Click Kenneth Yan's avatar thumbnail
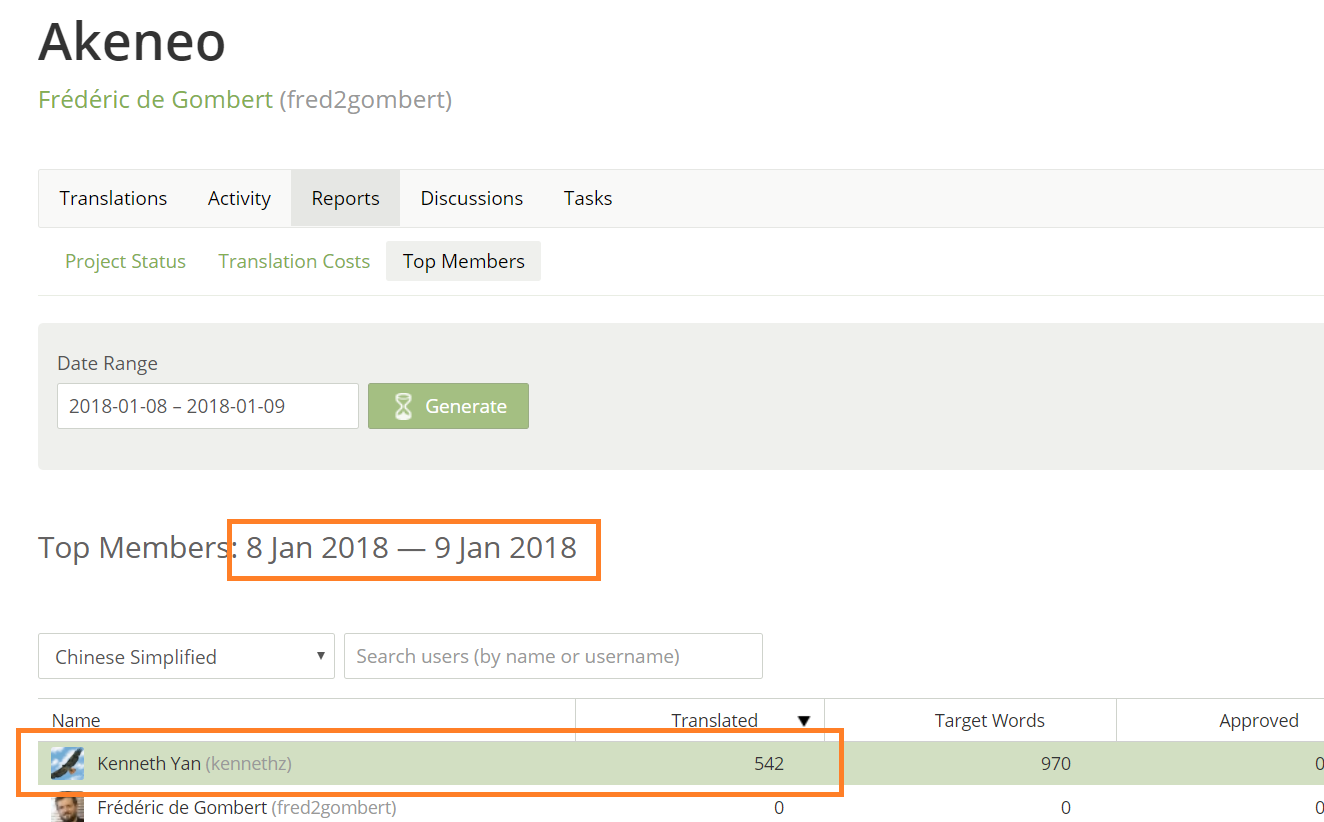The image size is (1324, 822). click(67, 763)
